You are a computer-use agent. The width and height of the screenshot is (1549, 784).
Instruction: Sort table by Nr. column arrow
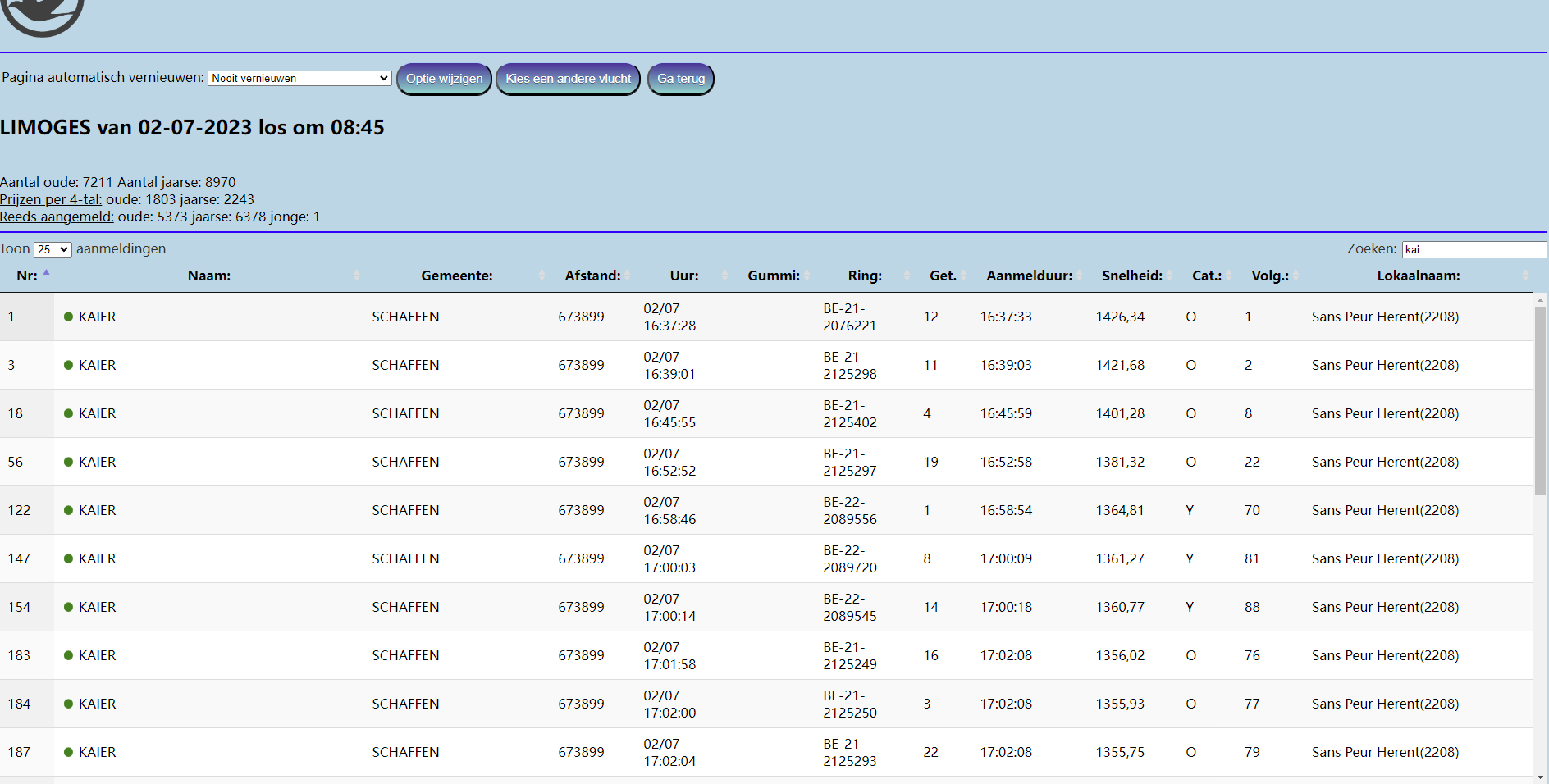coord(47,273)
